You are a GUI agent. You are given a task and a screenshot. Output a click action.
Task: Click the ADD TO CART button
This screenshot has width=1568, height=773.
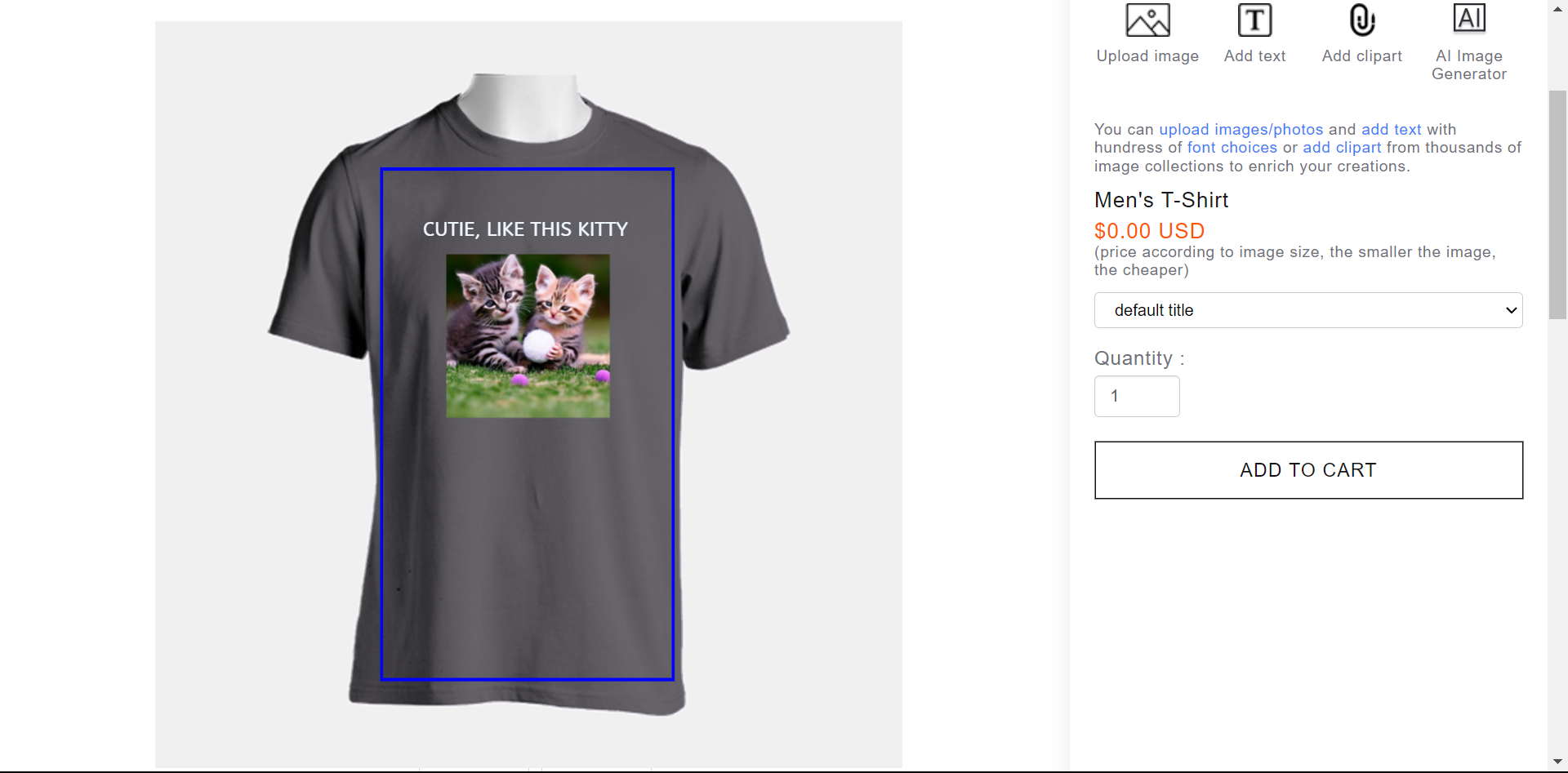tap(1308, 470)
